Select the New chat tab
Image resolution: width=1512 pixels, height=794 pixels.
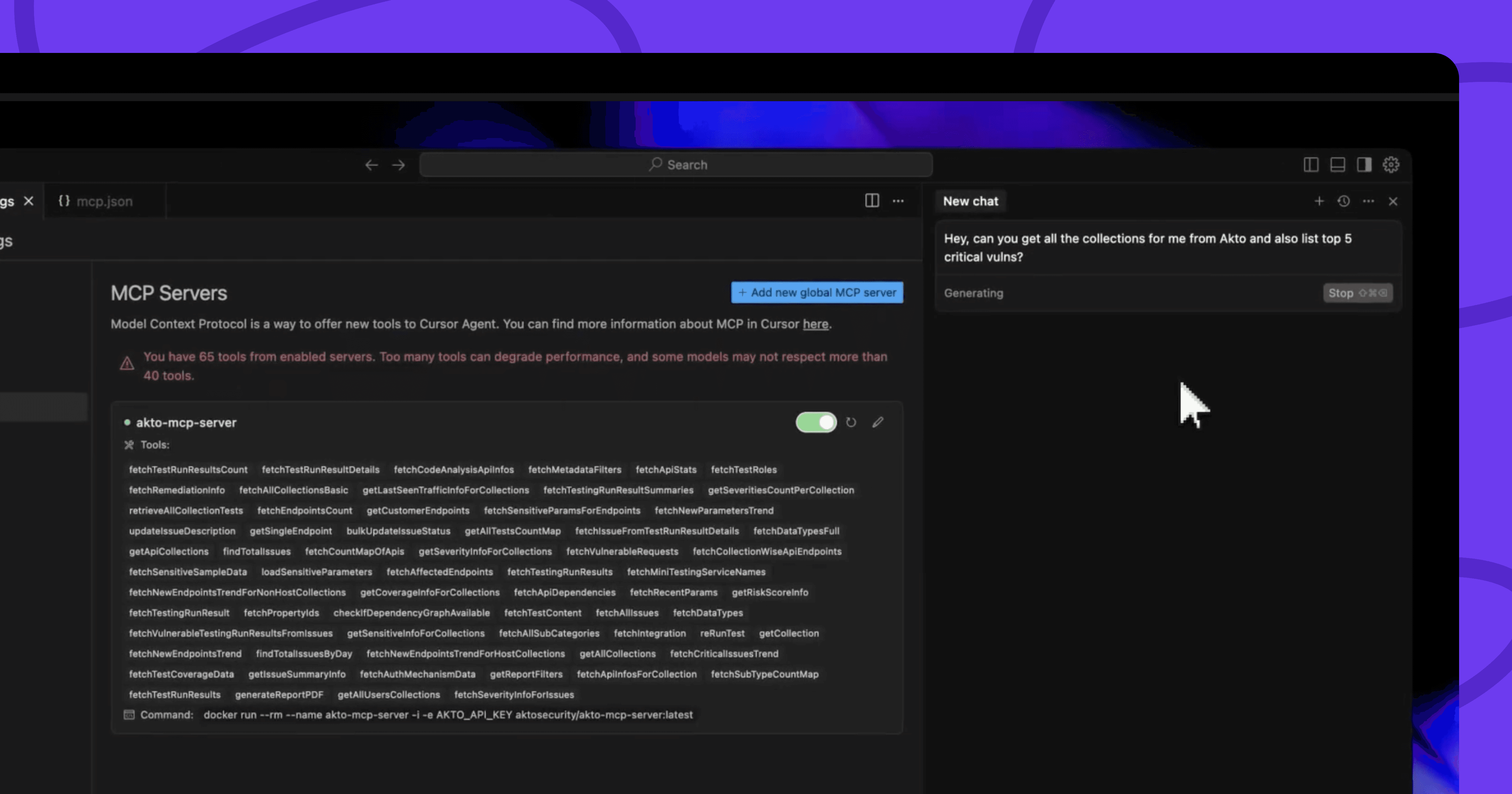pos(970,201)
